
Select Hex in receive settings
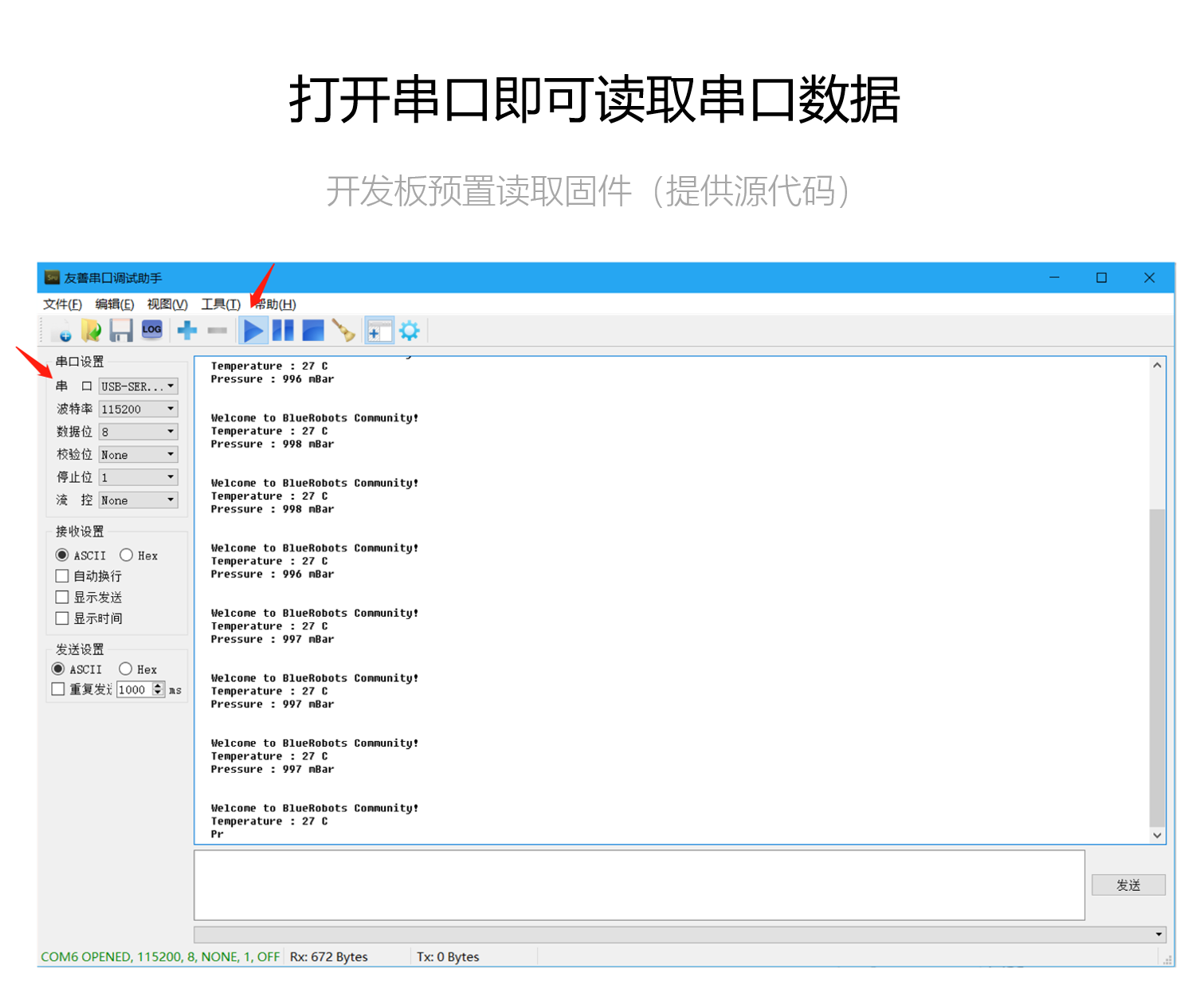(x=126, y=555)
